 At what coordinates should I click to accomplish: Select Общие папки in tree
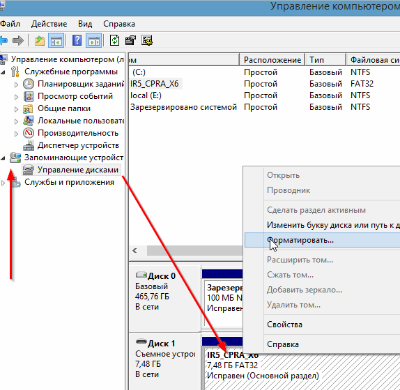coord(64,108)
